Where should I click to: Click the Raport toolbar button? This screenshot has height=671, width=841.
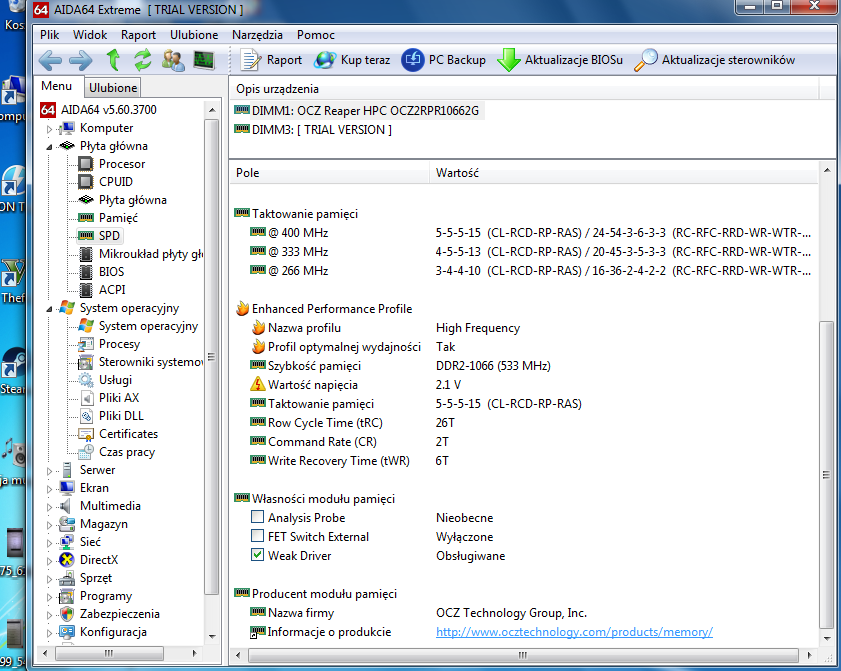click(x=271, y=60)
